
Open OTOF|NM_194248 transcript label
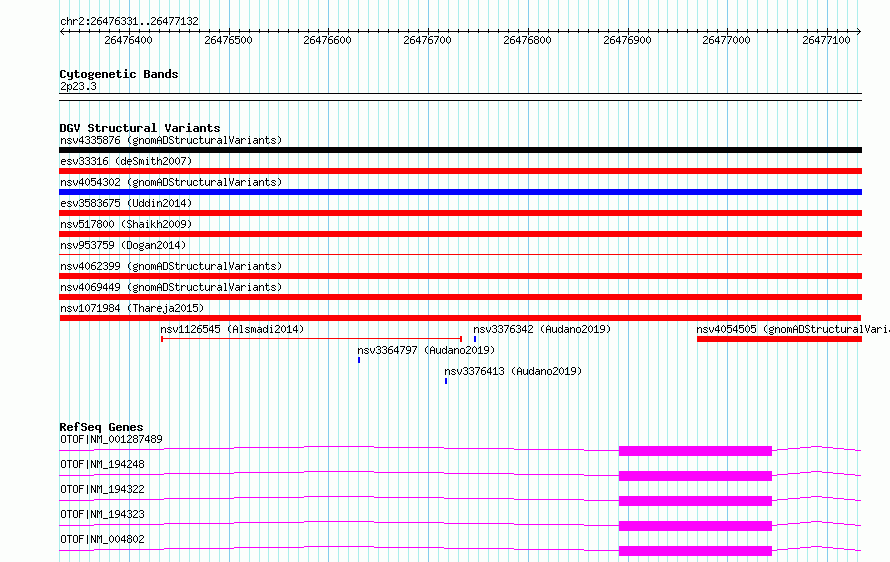[x=102, y=464]
